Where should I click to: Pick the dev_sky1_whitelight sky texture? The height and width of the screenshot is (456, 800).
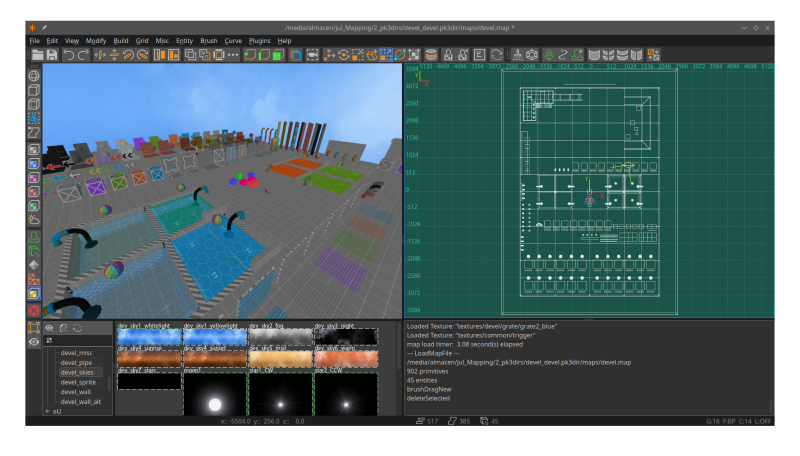click(149, 337)
